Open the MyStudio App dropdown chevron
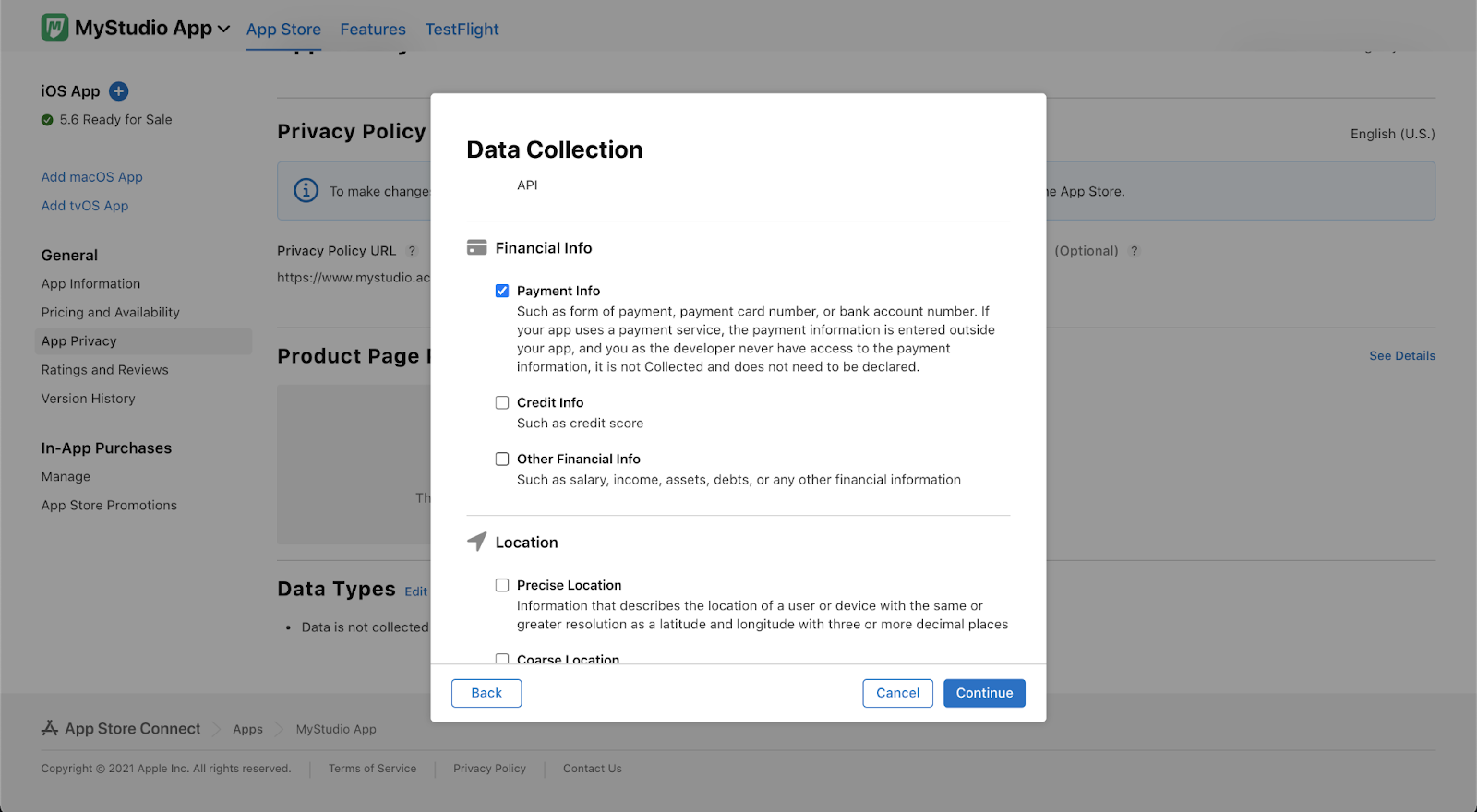Image resolution: width=1477 pixels, height=812 pixels. (223, 30)
